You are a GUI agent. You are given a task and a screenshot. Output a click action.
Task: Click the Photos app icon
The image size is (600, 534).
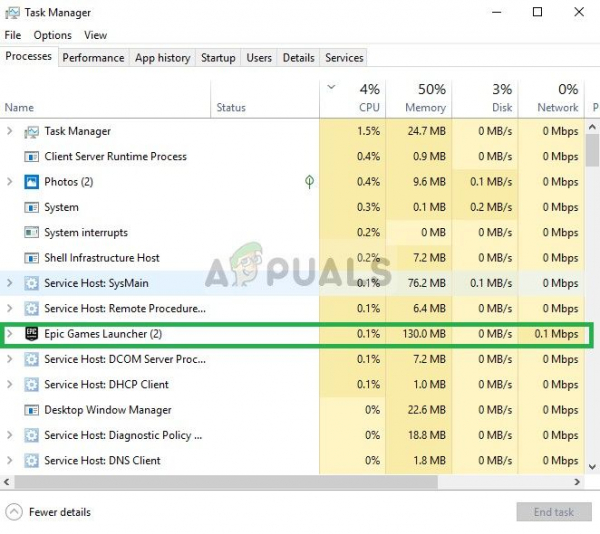coord(31,182)
